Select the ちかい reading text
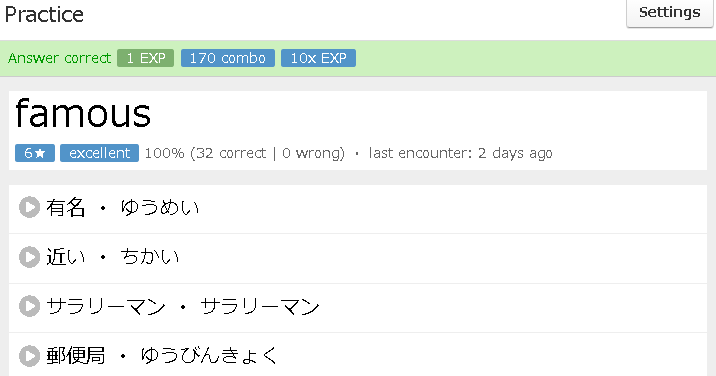The width and height of the screenshot is (716, 376). click(150, 257)
